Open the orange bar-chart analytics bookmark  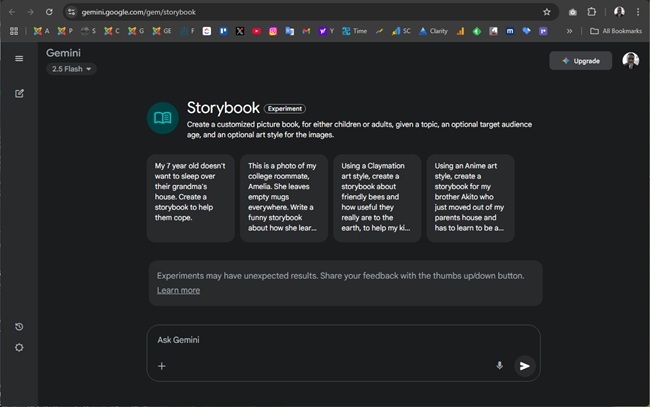[461, 31]
